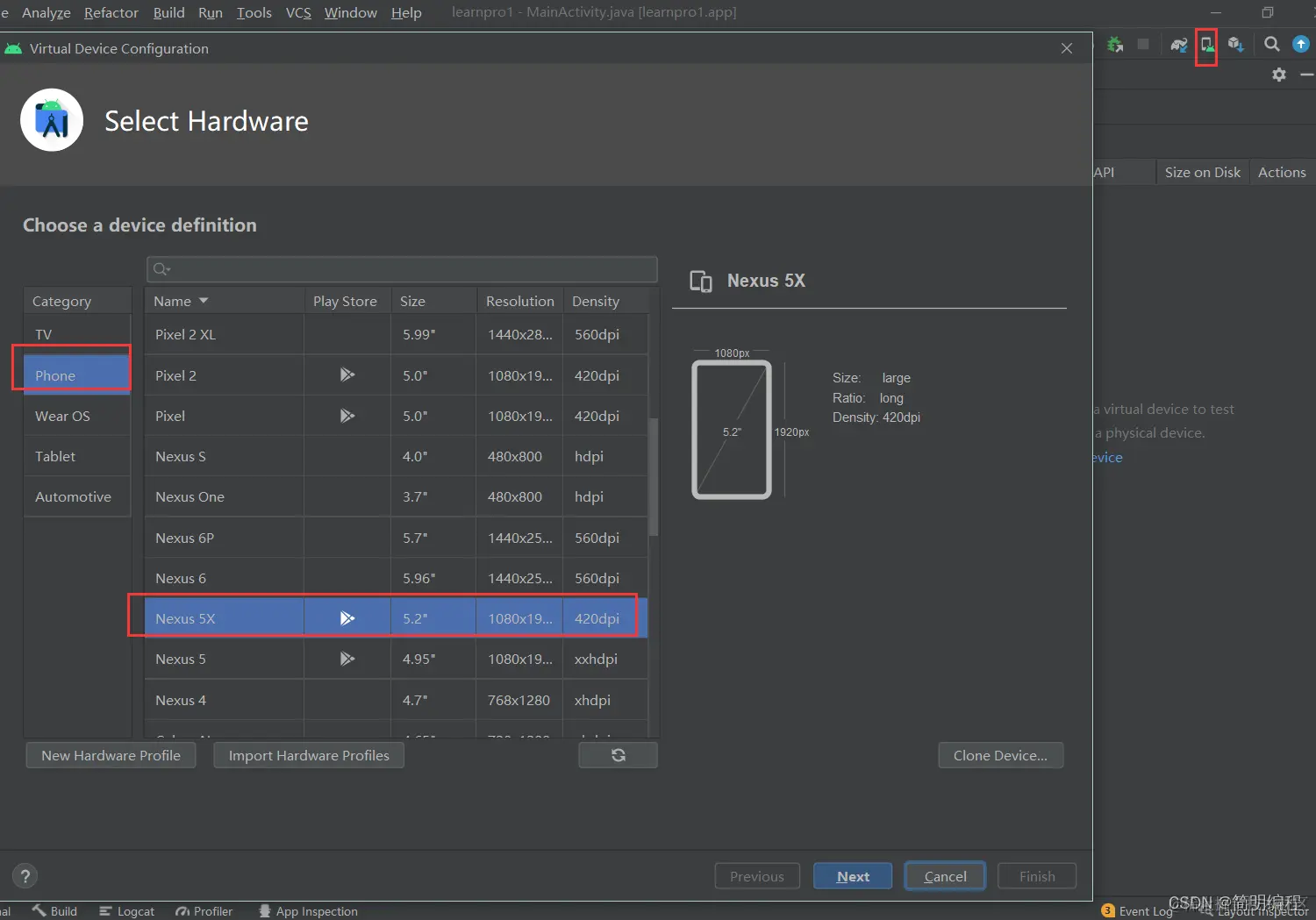This screenshot has height=920, width=1316.
Task: Open the Run menu
Action: [x=211, y=12]
